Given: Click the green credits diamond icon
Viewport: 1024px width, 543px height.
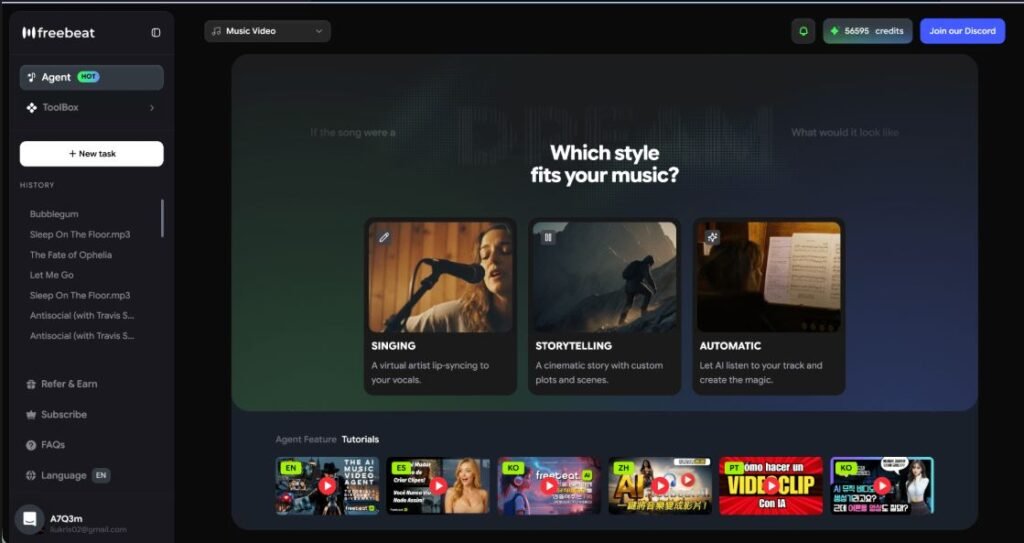Looking at the screenshot, I should pyautogui.click(x=834, y=31).
